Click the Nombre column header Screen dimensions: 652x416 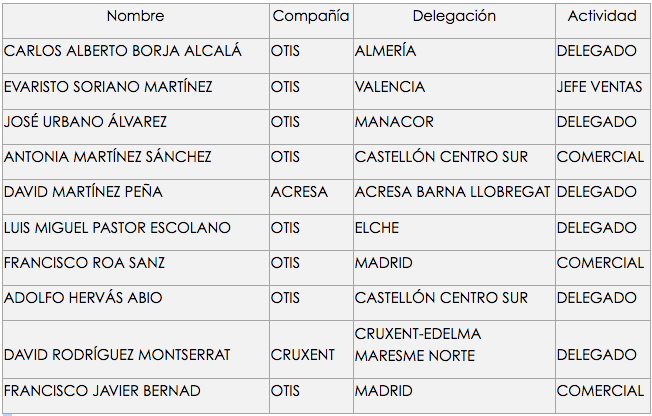pyautogui.click(x=135, y=17)
